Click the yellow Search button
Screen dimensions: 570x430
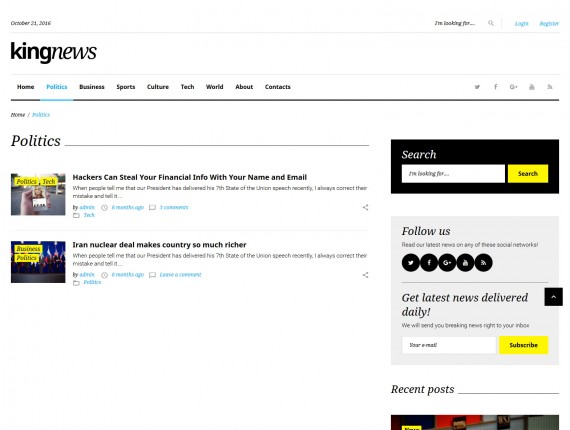(x=528, y=174)
